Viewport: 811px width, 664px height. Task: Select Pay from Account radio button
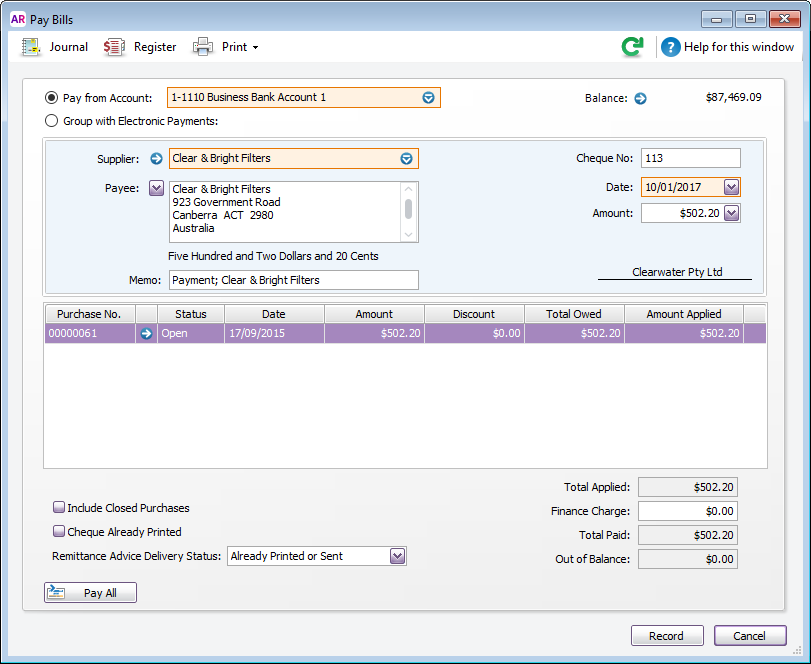tap(52, 98)
